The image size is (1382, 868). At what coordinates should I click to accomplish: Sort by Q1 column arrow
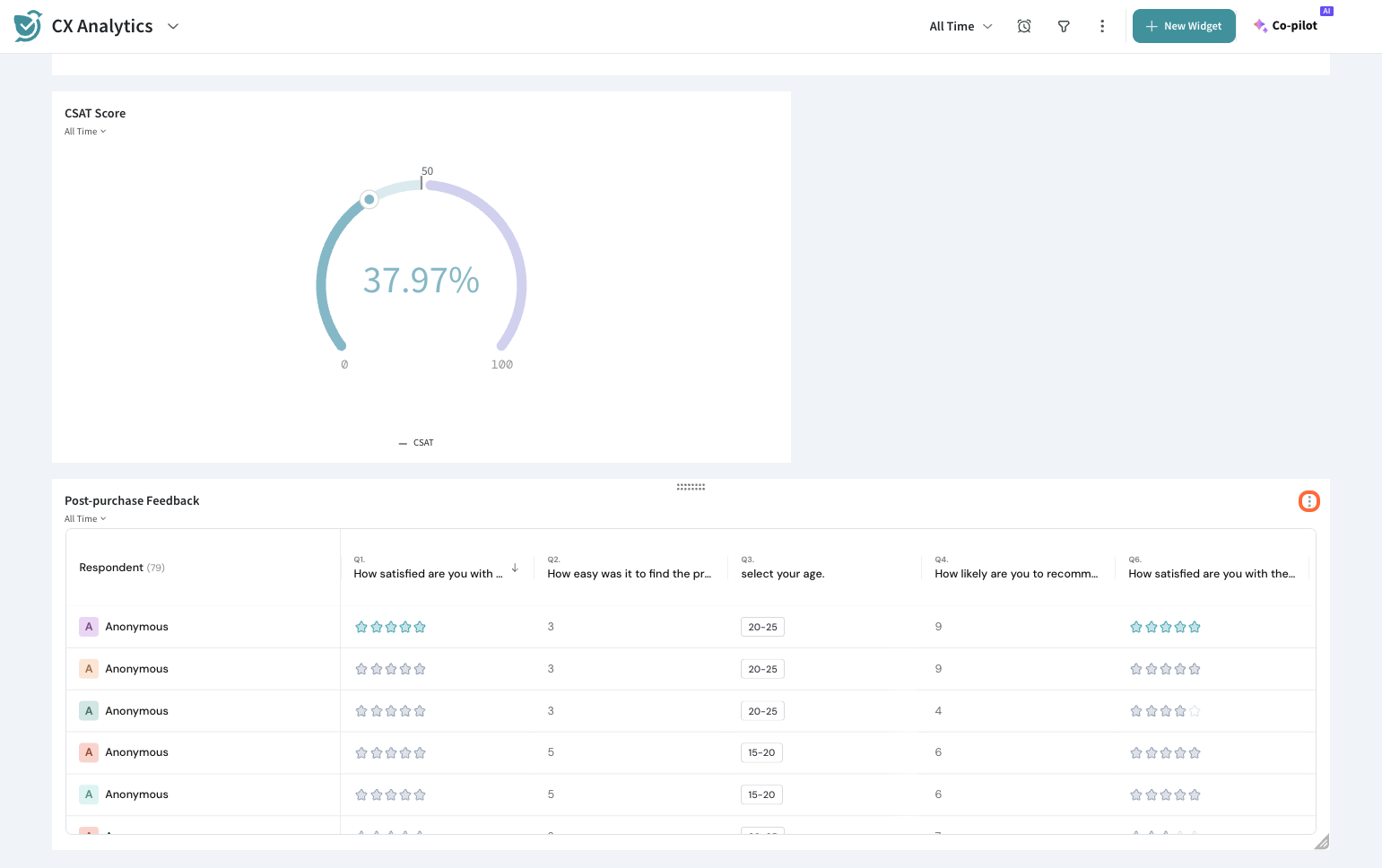(x=515, y=568)
